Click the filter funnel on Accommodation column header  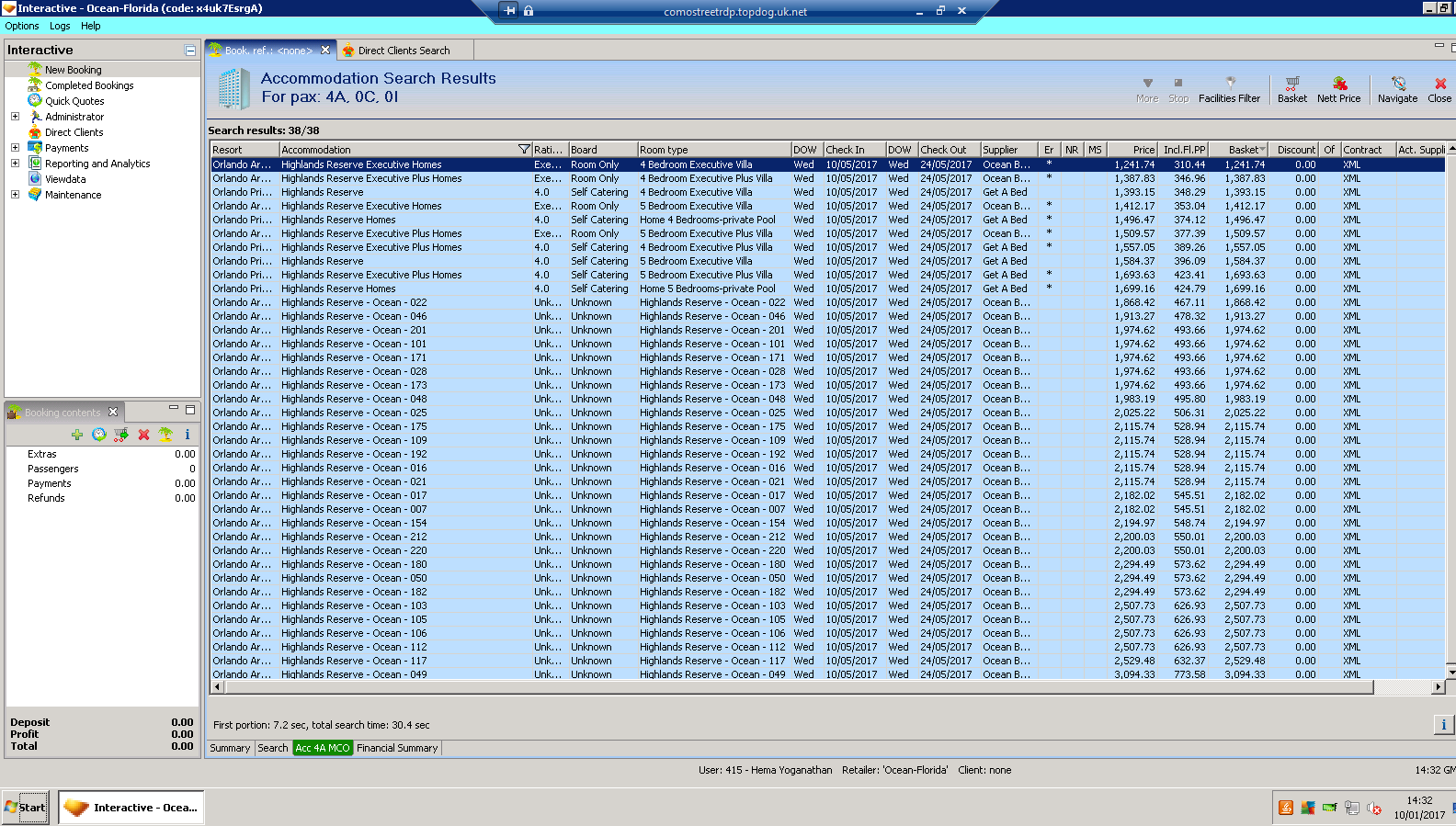click(x=524, y=149)
